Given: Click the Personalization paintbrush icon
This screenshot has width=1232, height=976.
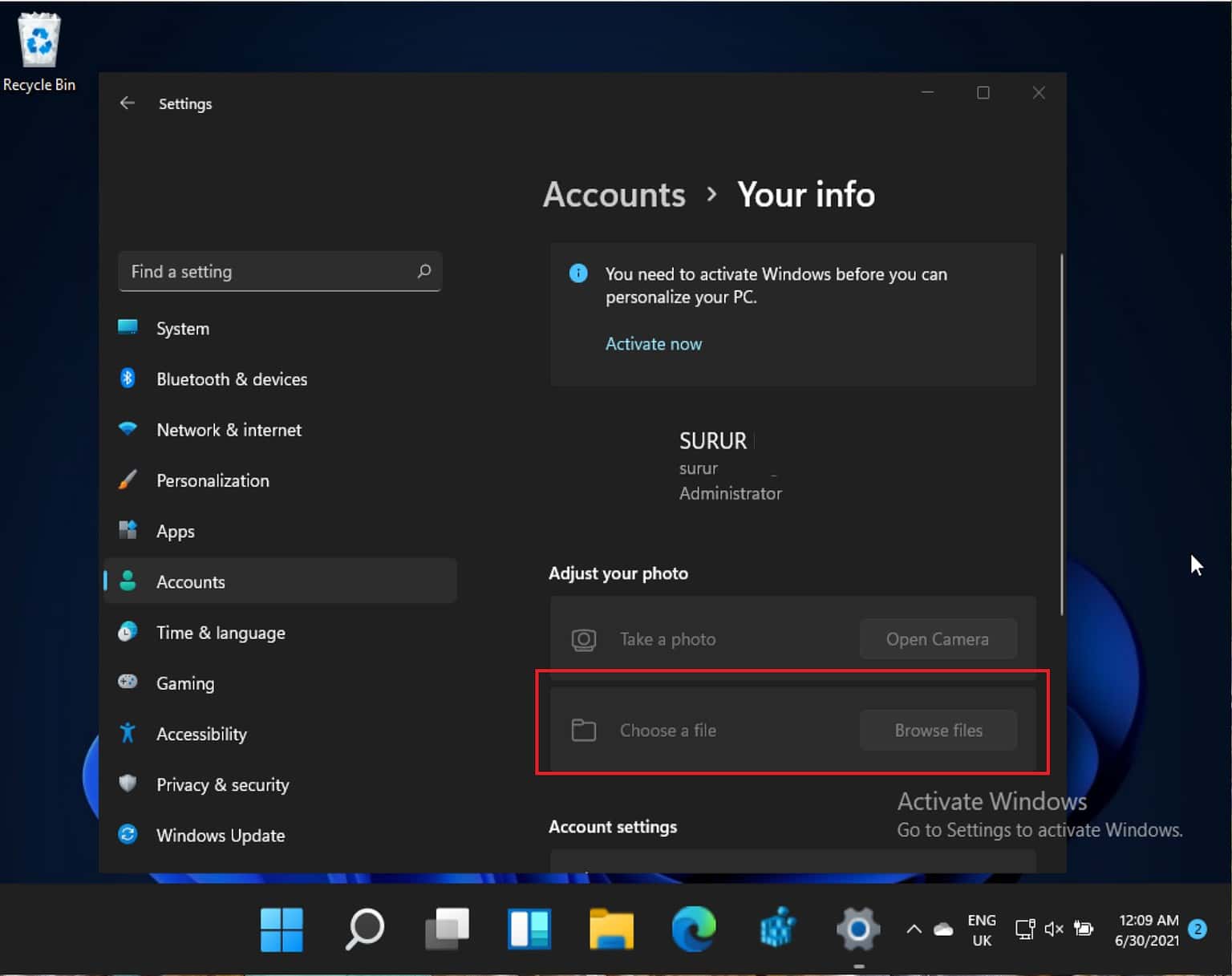Looking at the screenshot, I should pos(128,480).
